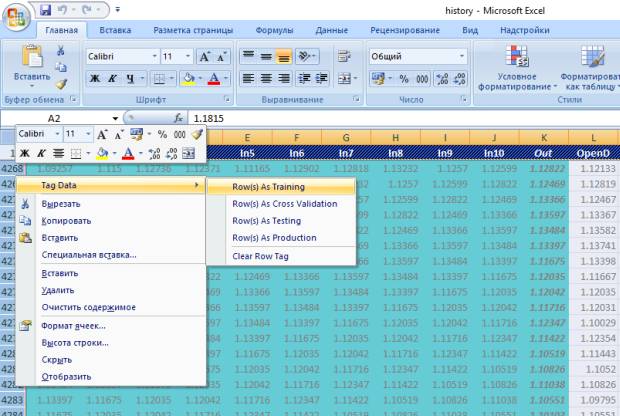Click the percent style icon in ribbon

(405, 78)
